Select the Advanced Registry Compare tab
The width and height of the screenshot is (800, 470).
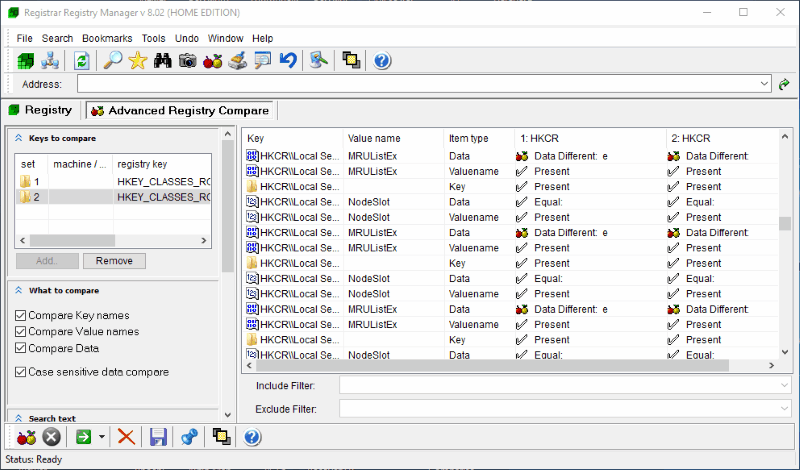180,111
